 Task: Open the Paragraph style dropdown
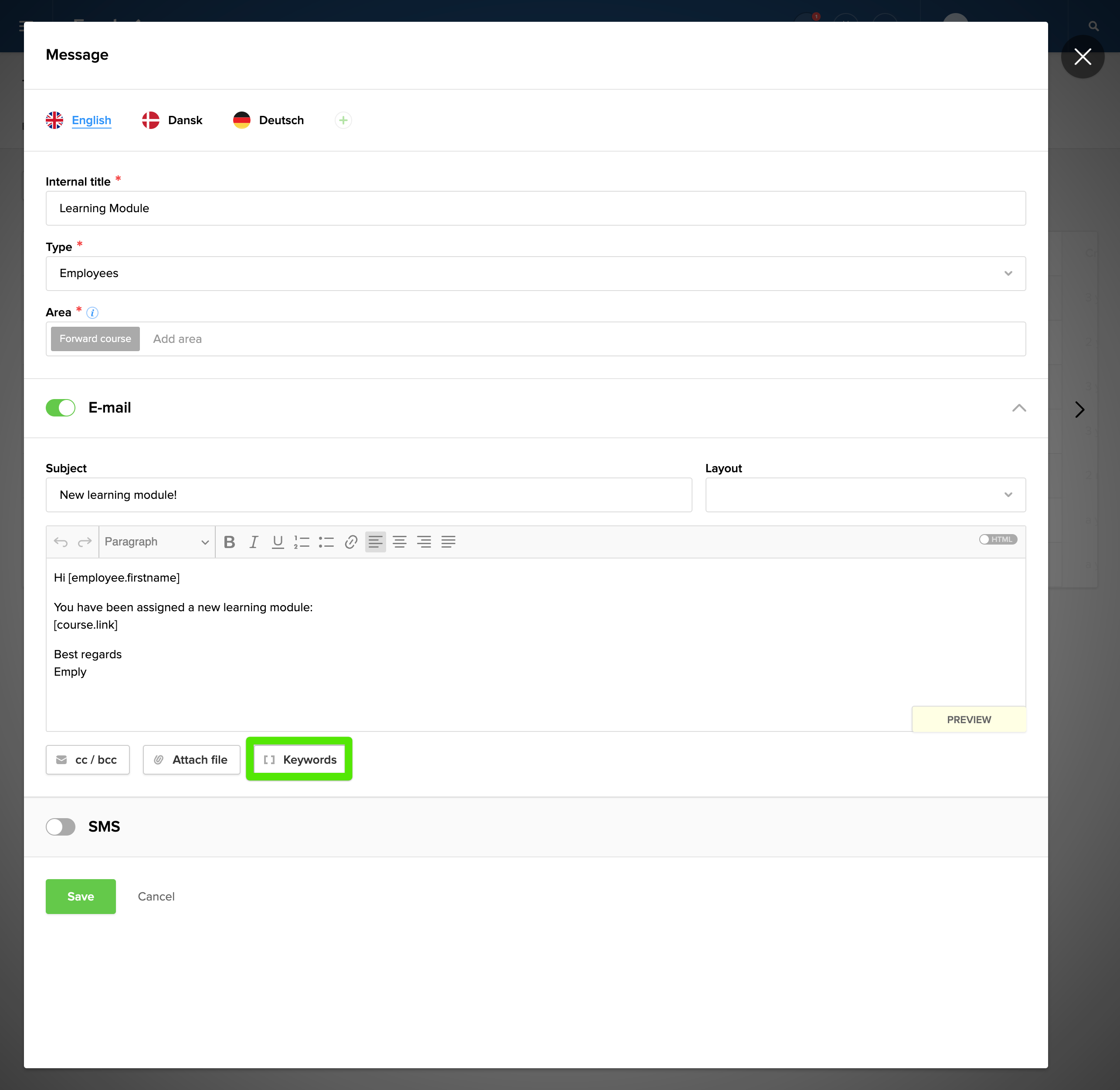click(x=156, y=542)
